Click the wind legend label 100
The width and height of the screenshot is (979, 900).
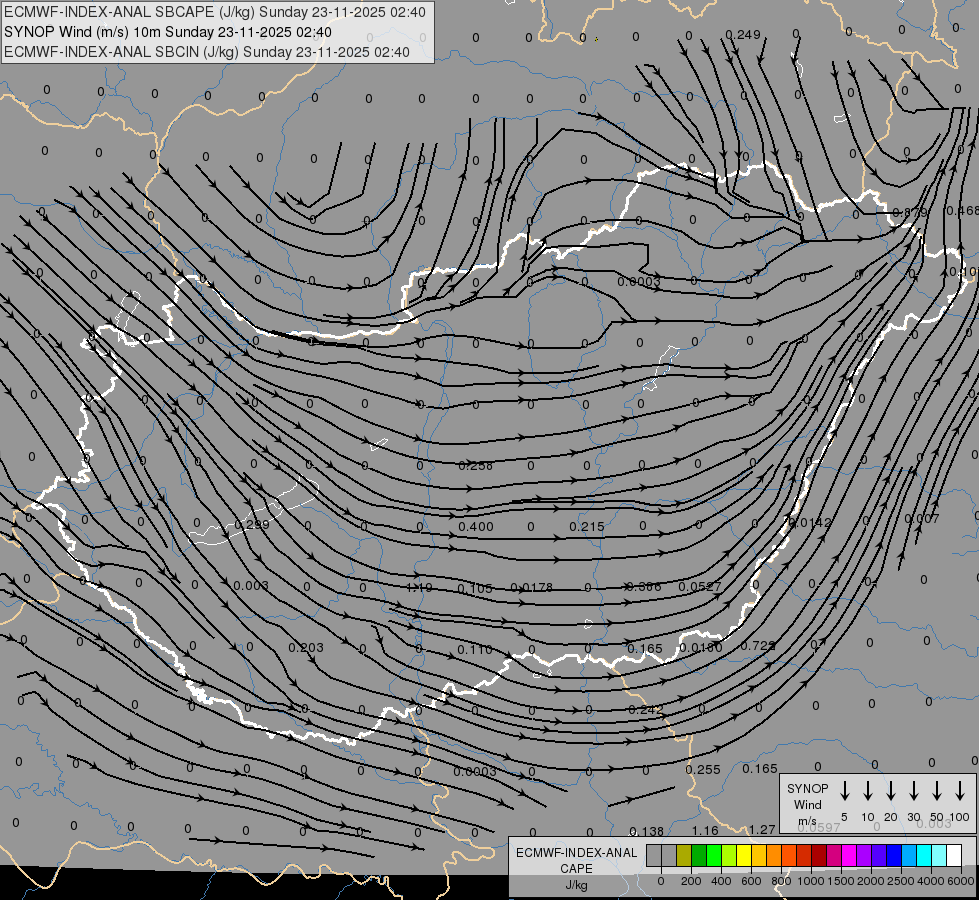[x=960, y=817]
